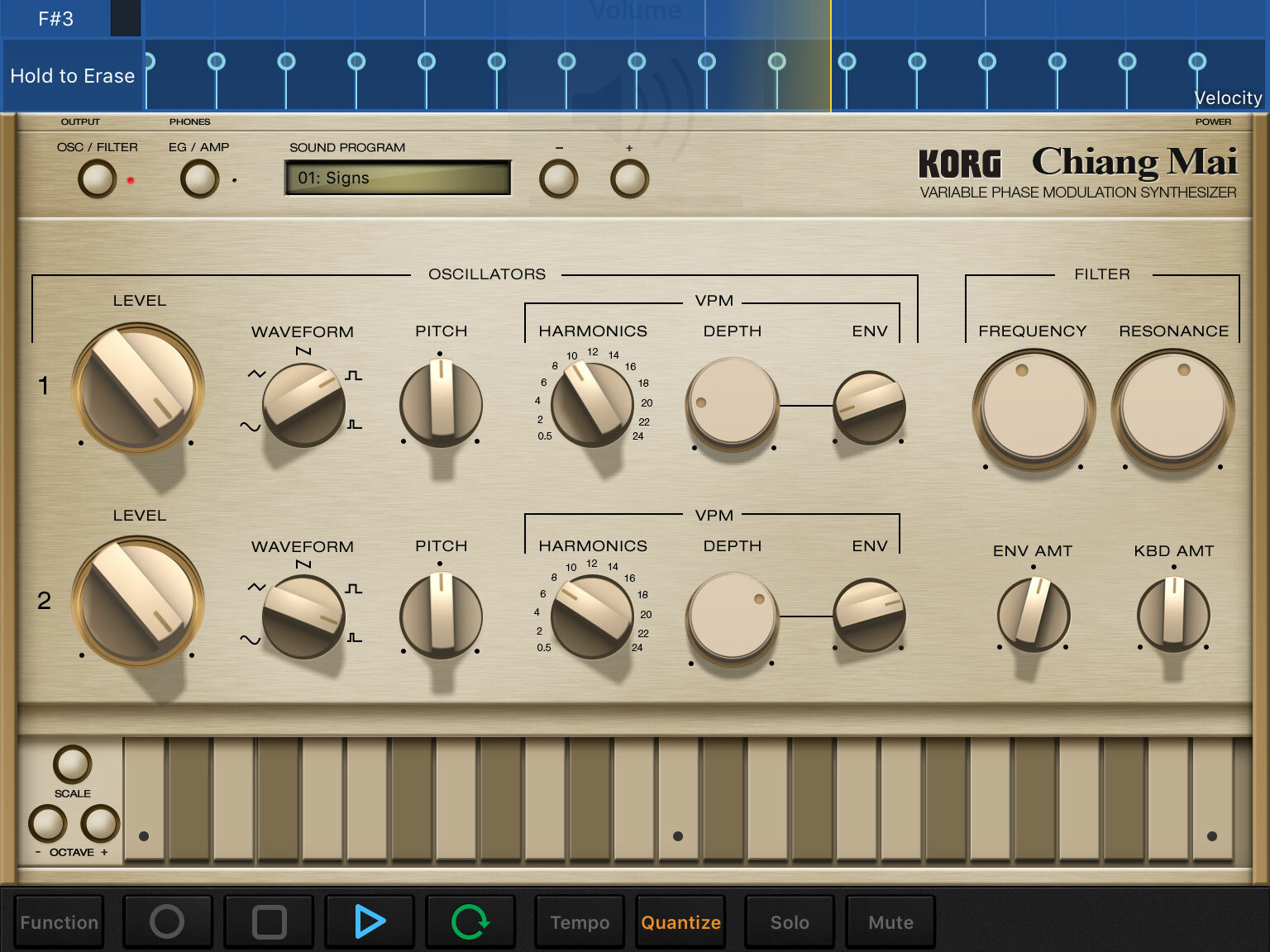This screenshot has height=952, width=1270.
Task: Click oscillator 2 VPM ENV knob
Action: 869,616
